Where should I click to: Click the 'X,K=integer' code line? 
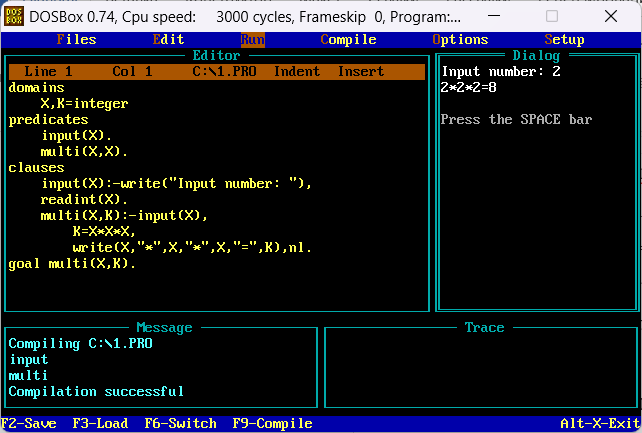pyautogui.click(x=84, y=104)
